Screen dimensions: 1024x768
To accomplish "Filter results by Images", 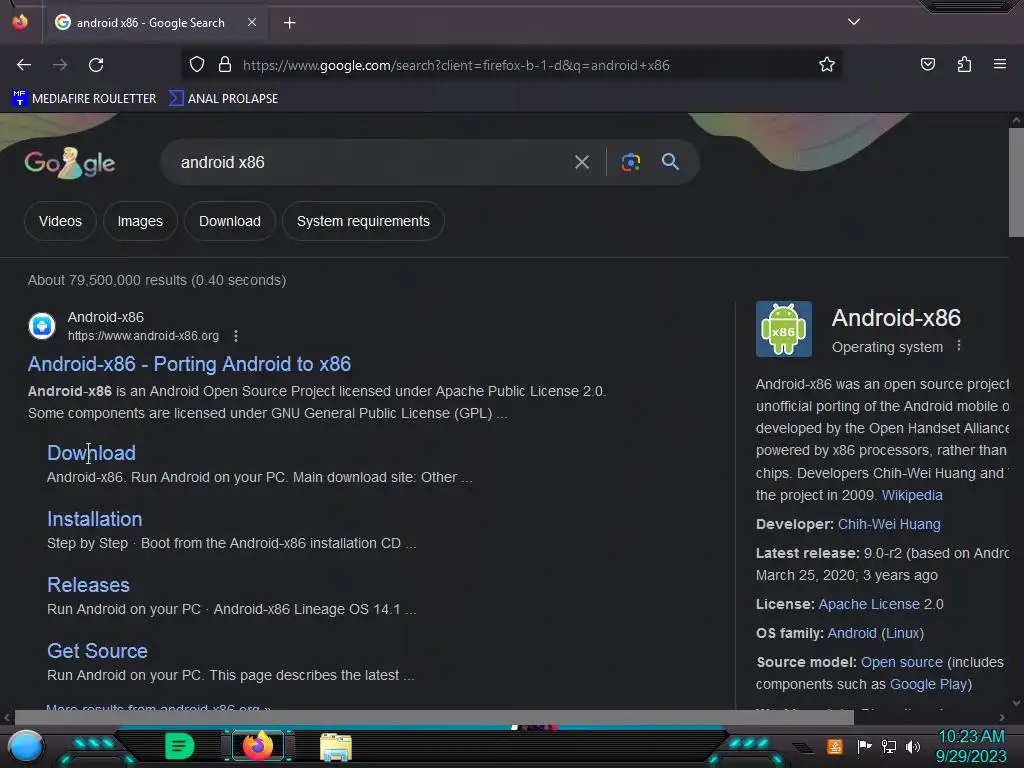I will (140, 221).
